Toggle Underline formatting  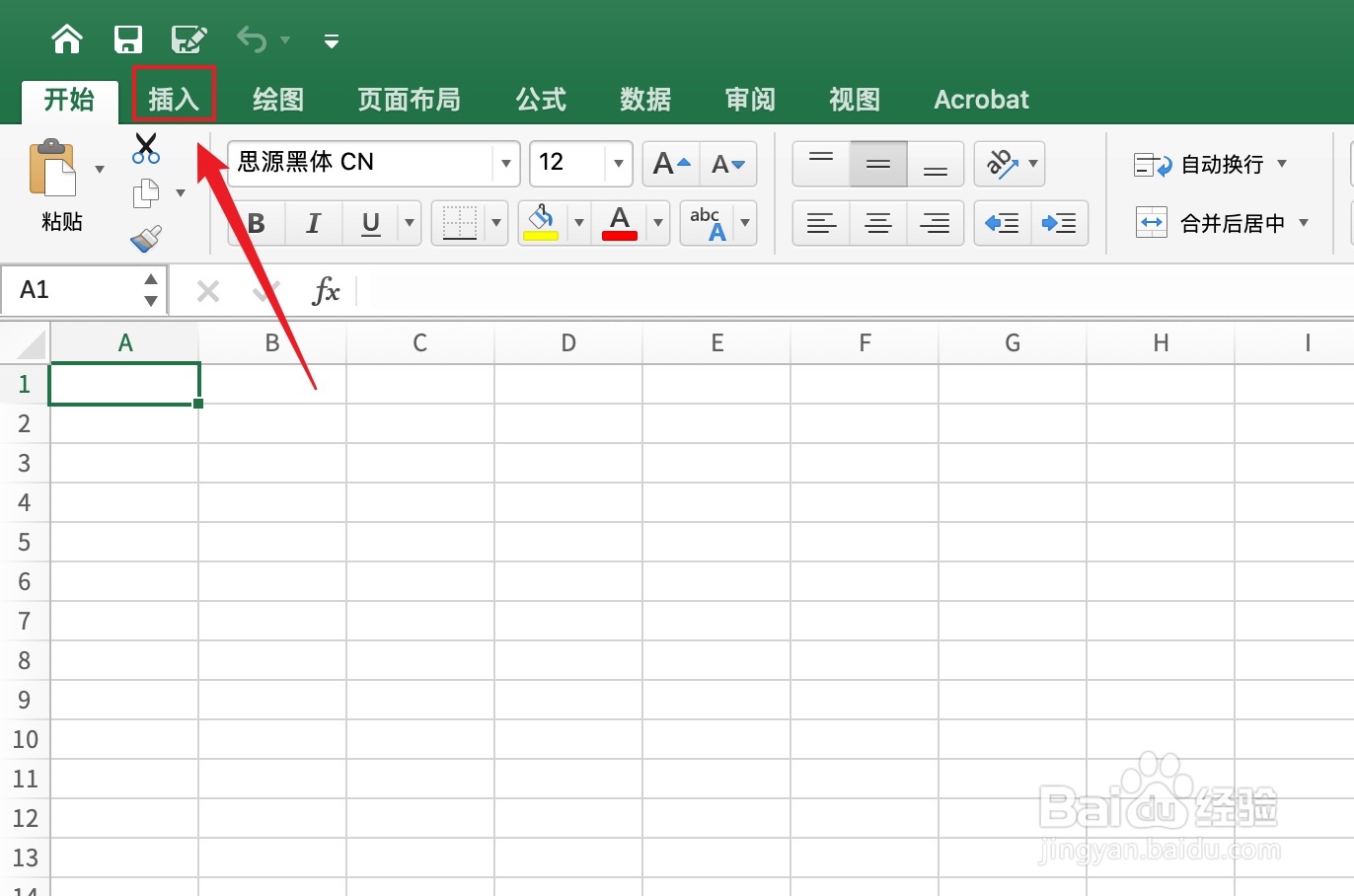point(371,223)
